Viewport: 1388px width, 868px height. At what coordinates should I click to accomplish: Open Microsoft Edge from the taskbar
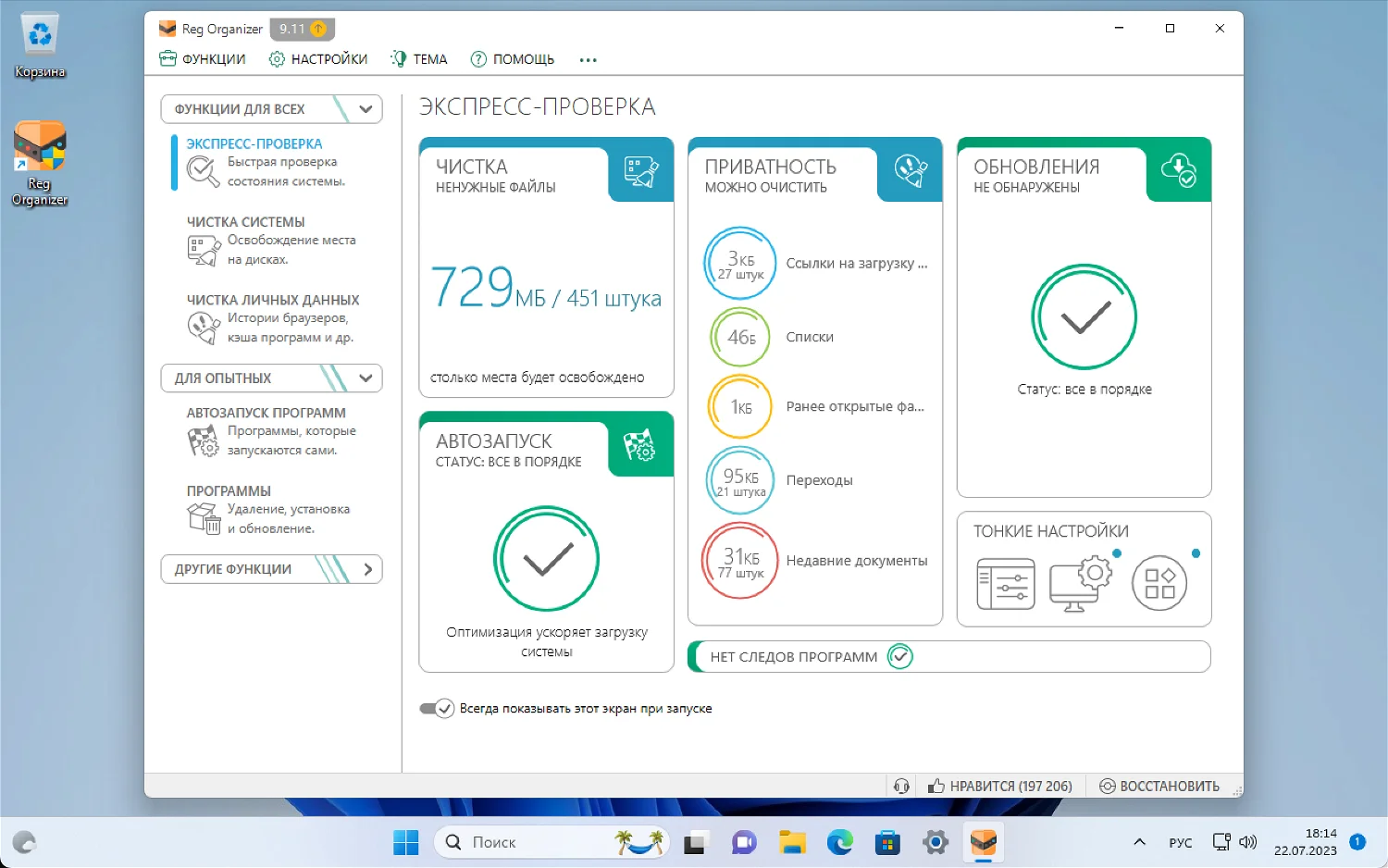point(839,842)
